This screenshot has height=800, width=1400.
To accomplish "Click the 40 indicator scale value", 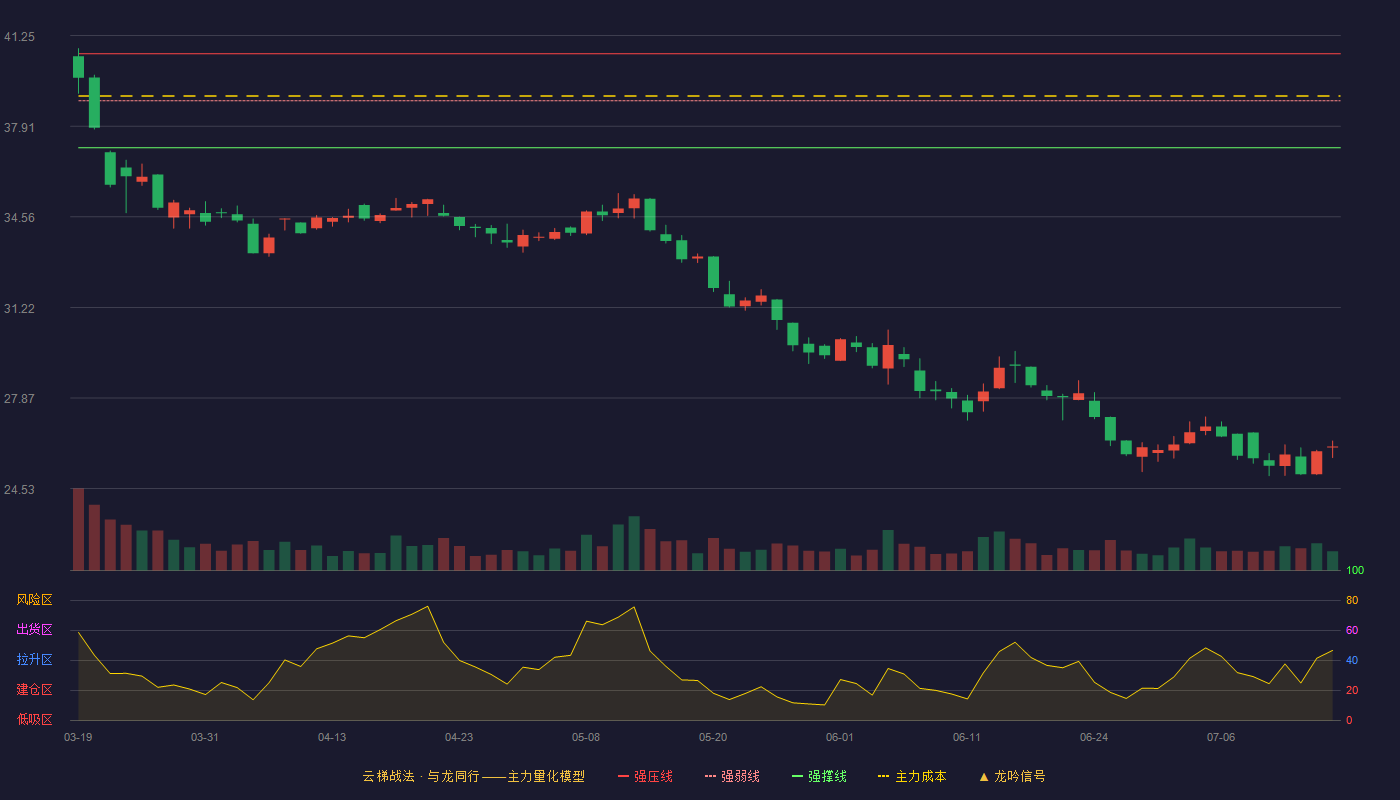I will 1352,660.
